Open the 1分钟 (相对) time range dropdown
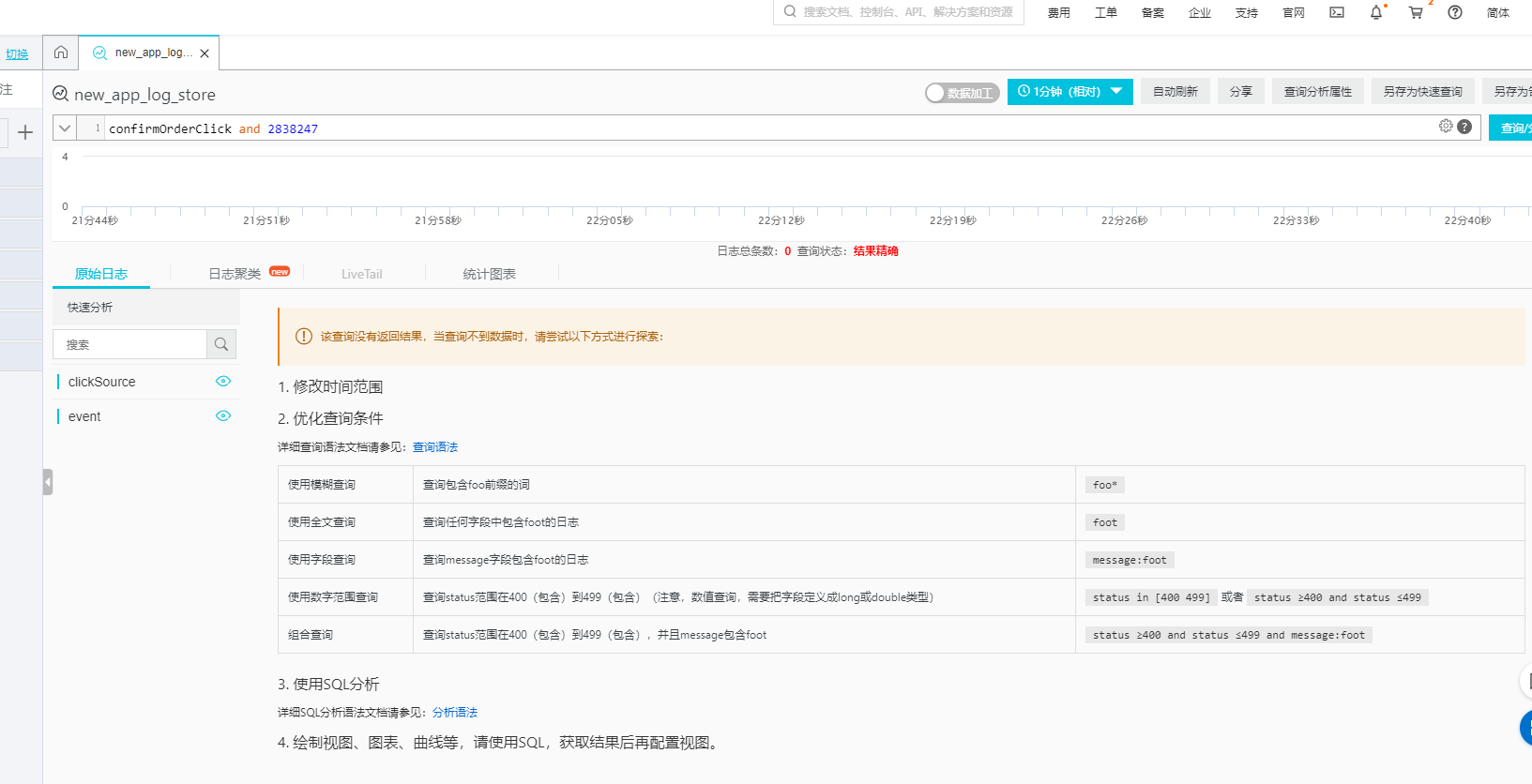The width and height of the screenshot is (1532, 784). click(x=1070, y=92)
